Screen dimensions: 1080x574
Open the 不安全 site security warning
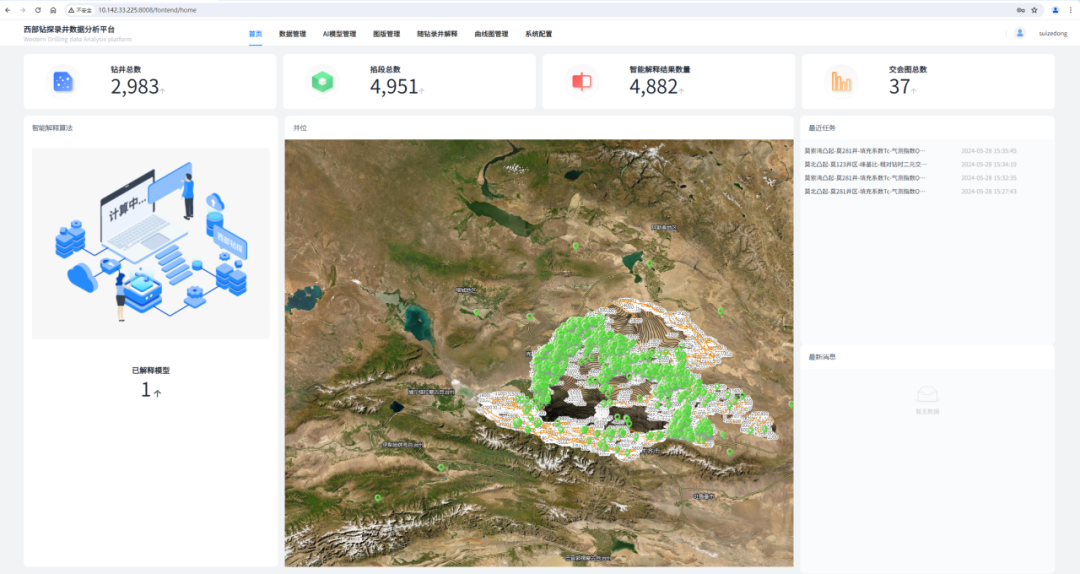80,10
